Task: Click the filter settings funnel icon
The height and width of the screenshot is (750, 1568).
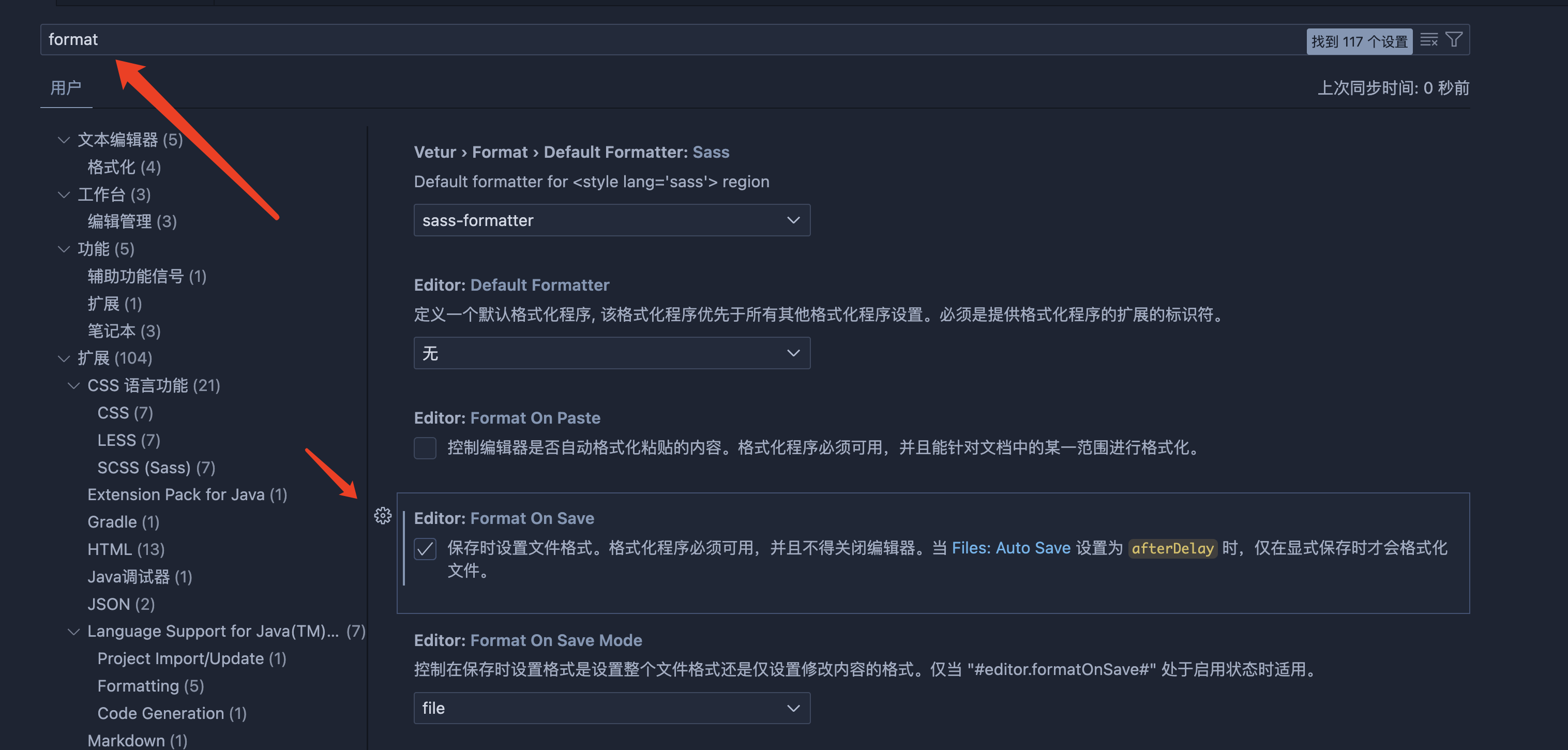Action: click(x=1454, y=40)
